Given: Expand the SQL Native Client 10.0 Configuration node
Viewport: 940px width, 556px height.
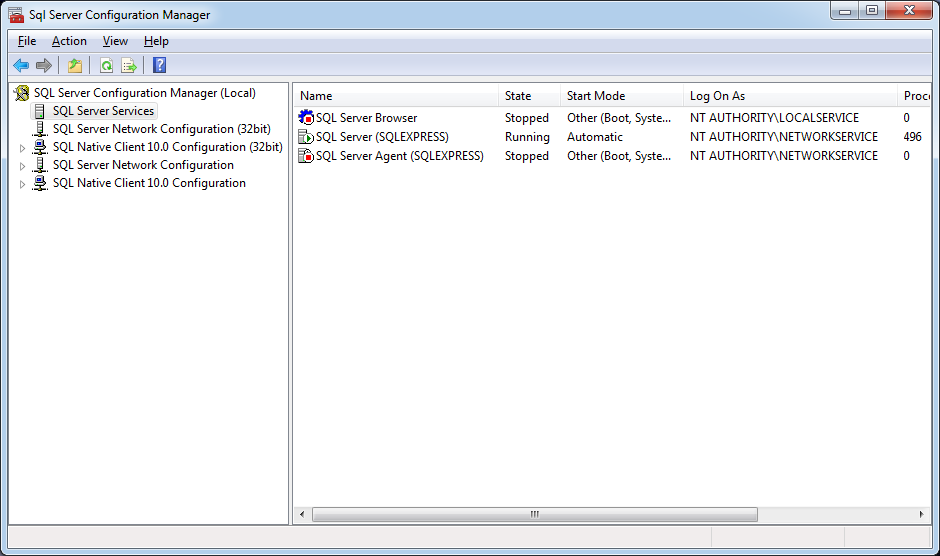Looking at the screenshot, I should coord(22,184).
